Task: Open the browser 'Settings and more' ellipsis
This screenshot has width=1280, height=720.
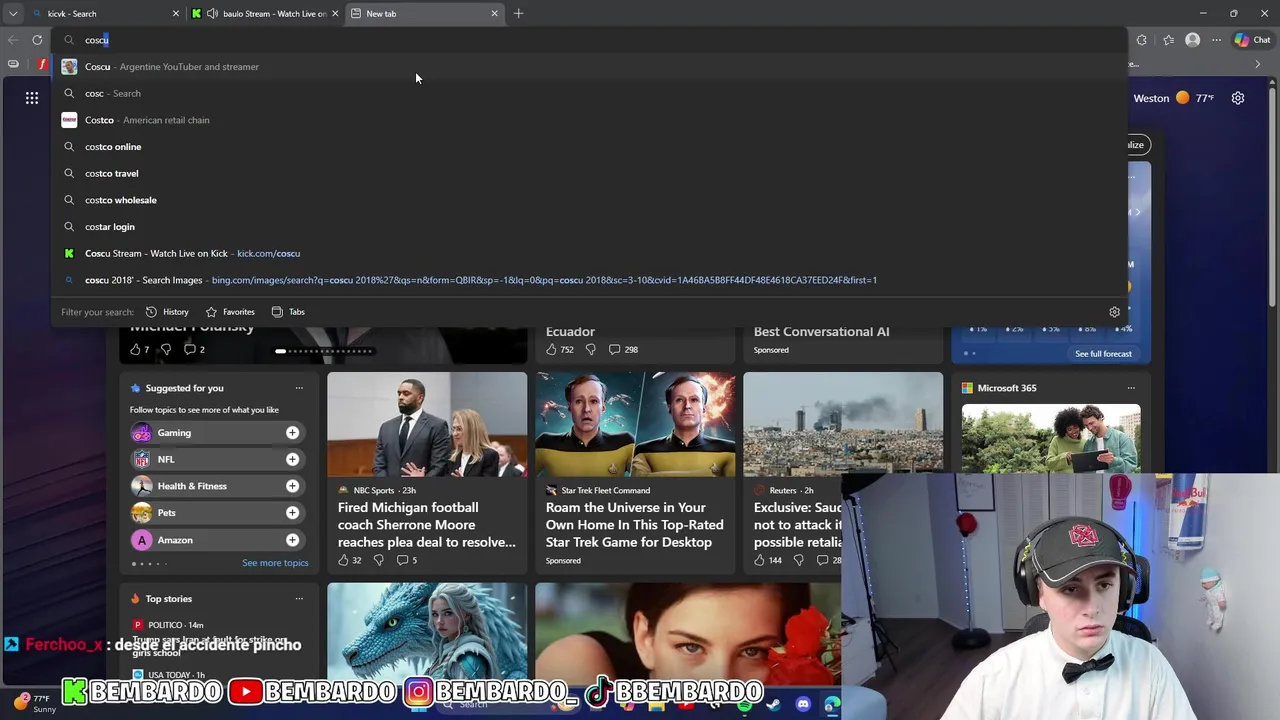Action: 1216,40
